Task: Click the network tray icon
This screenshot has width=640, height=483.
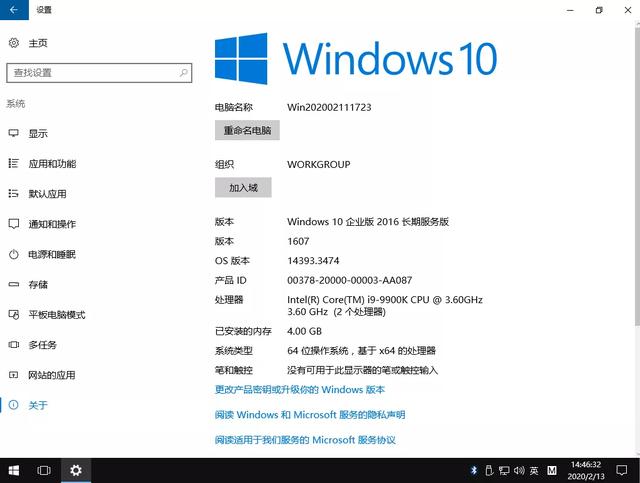Action: click(504, 470)
